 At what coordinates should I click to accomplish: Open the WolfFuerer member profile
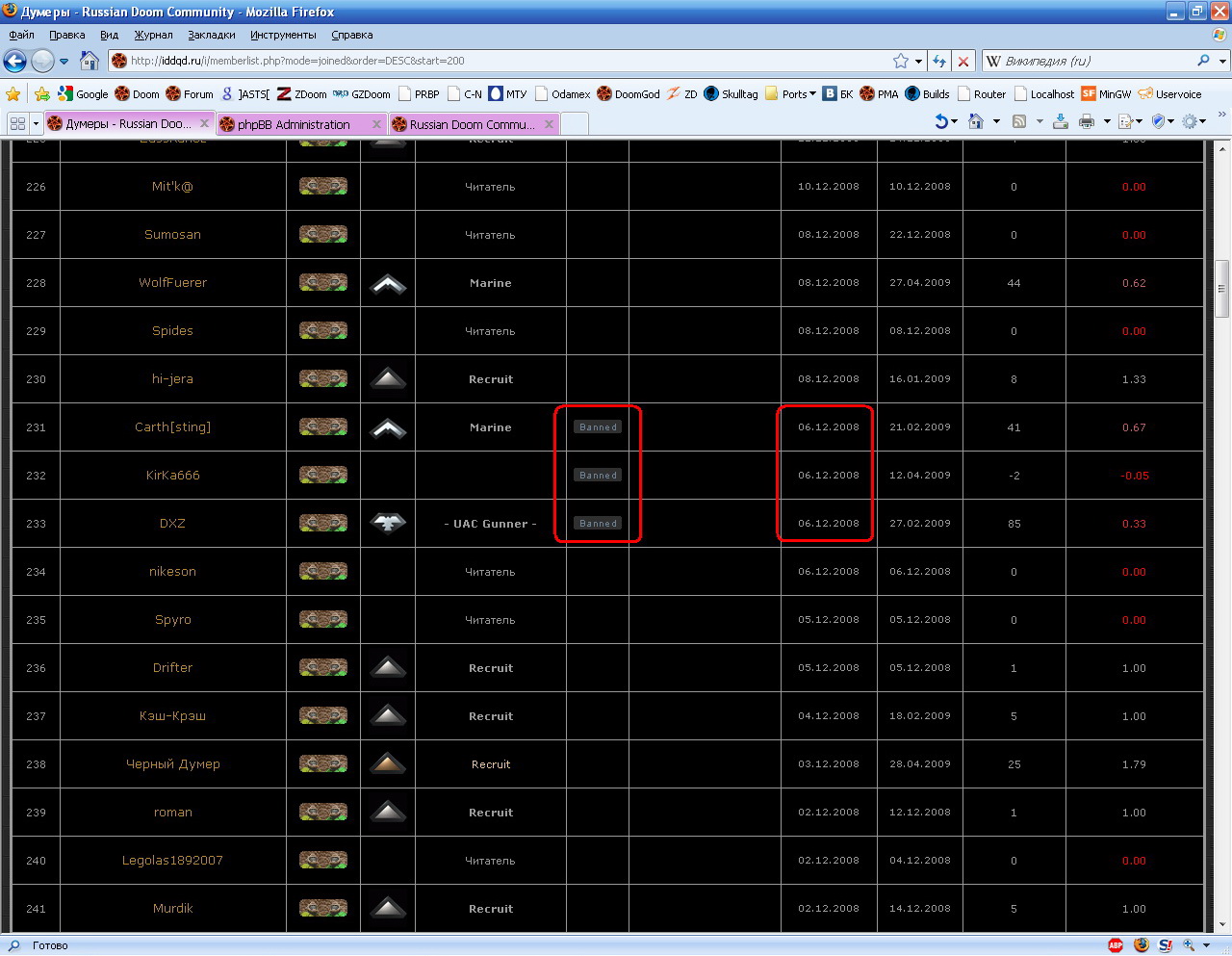coord(172,283)
